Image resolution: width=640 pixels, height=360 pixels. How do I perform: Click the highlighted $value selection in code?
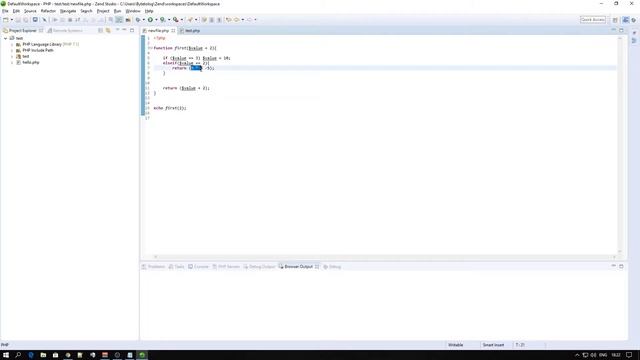(x=196, y=68)
